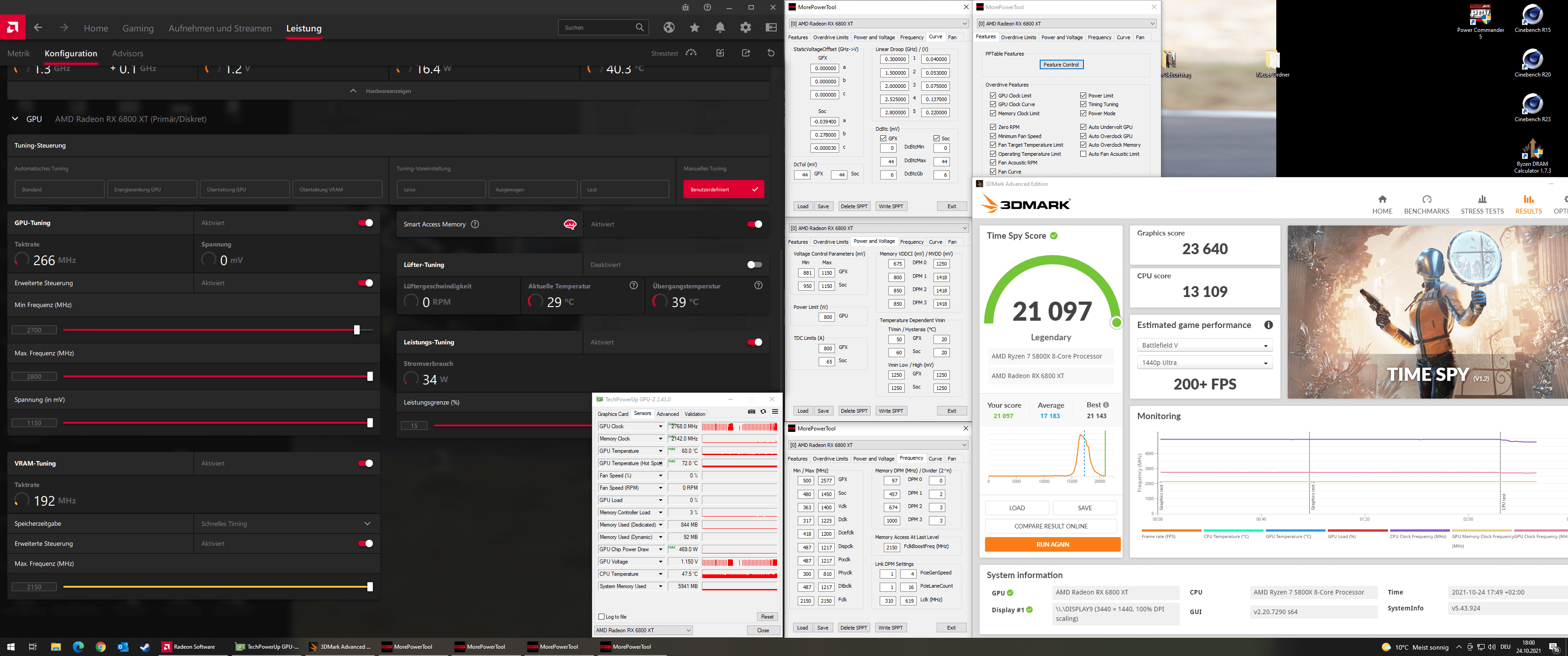The height and width of the screenshot is (656, 1568).
Task: Click the Radeon forward navigation arrow
Action: (64, 27)
